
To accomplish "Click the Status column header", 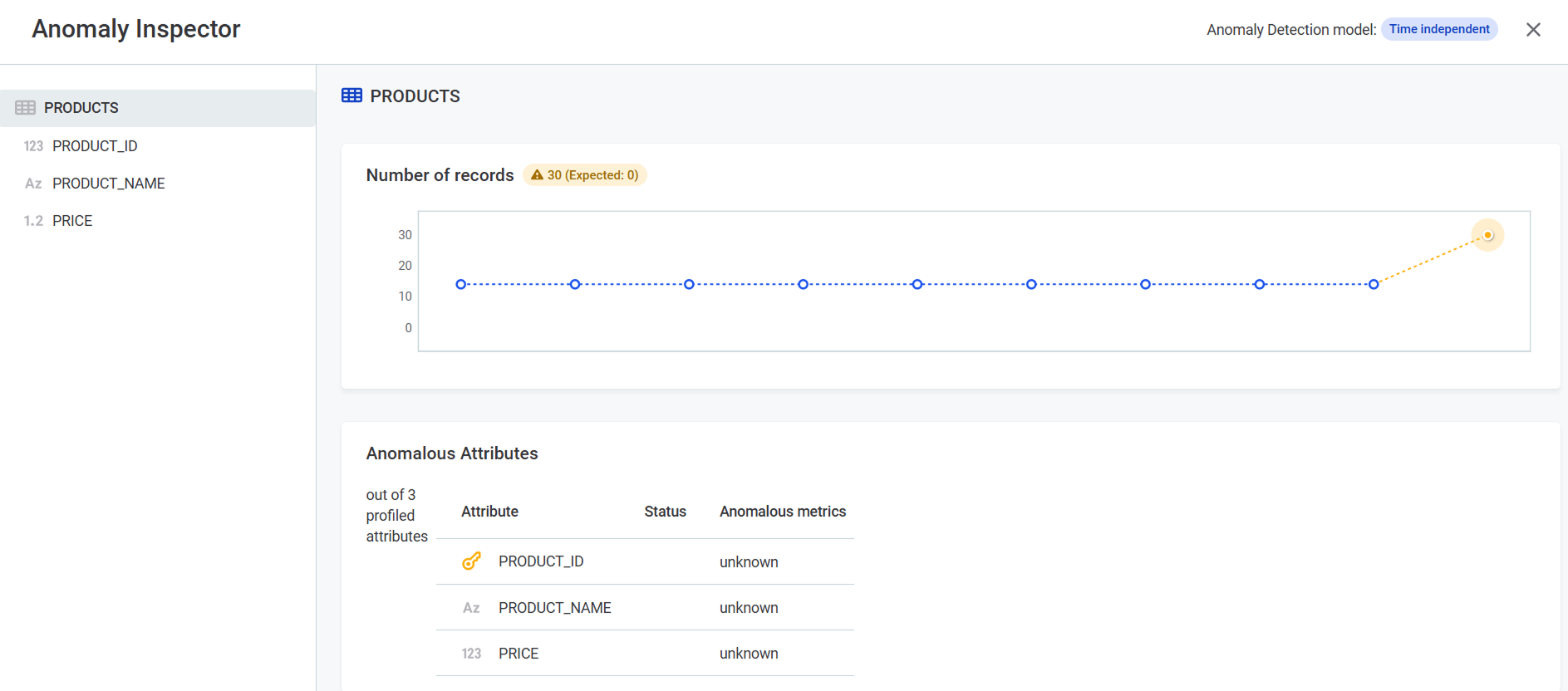I will [665, 512].
